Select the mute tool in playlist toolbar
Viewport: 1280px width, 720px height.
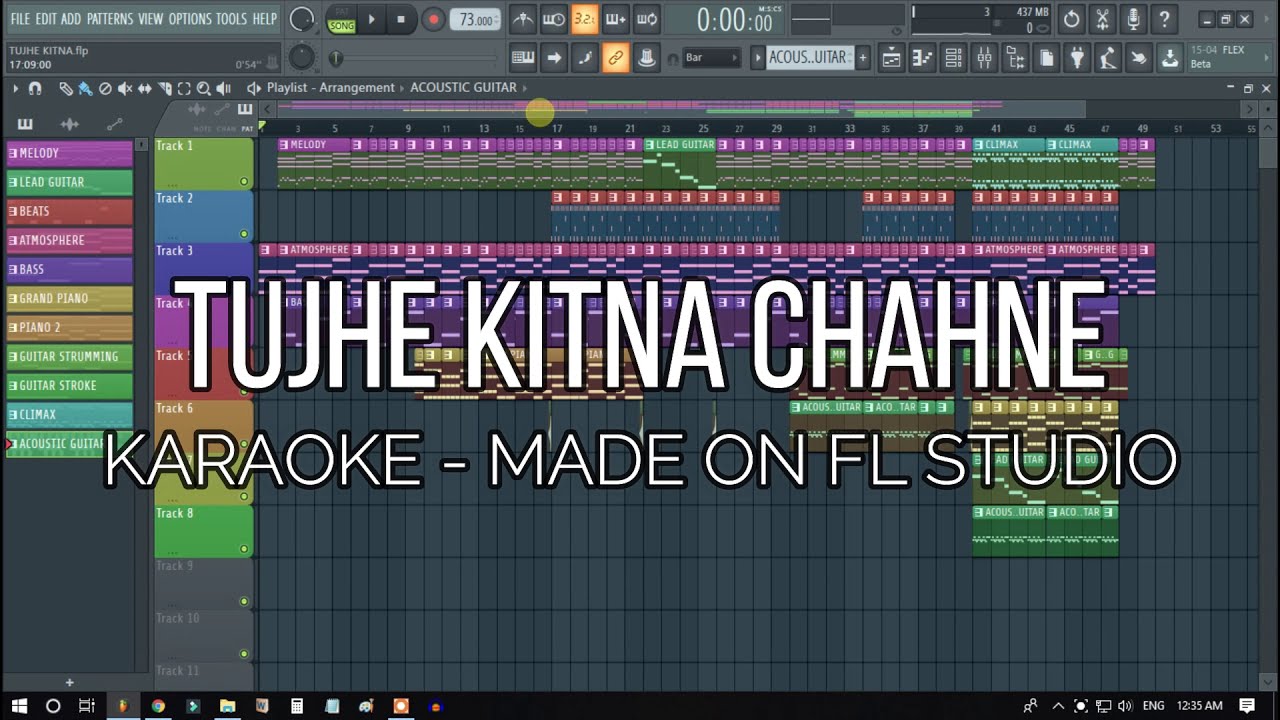tap(125, 88)
